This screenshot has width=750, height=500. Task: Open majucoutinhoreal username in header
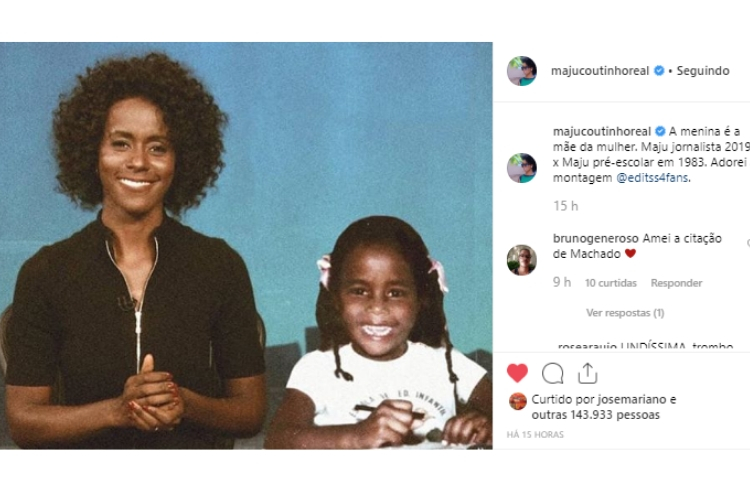600,71
